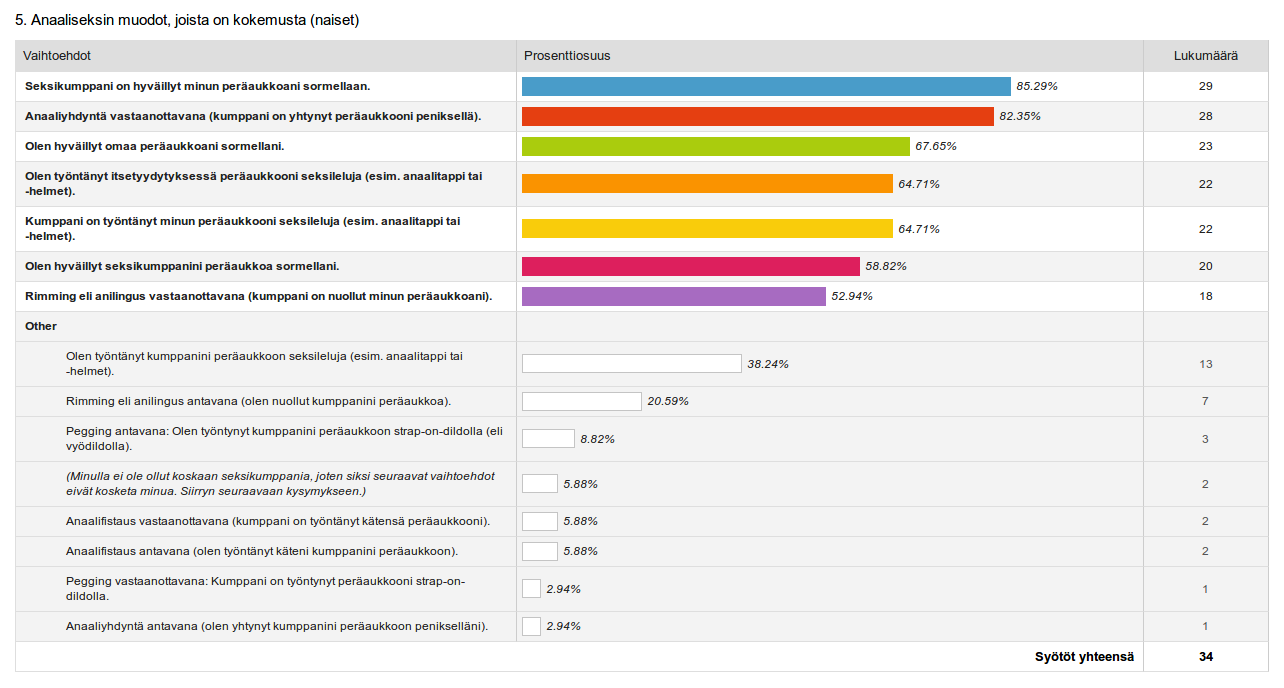Click the white 38.24% bar
1284x688 pixels.
pyautogui.click(x=631, y=364)
